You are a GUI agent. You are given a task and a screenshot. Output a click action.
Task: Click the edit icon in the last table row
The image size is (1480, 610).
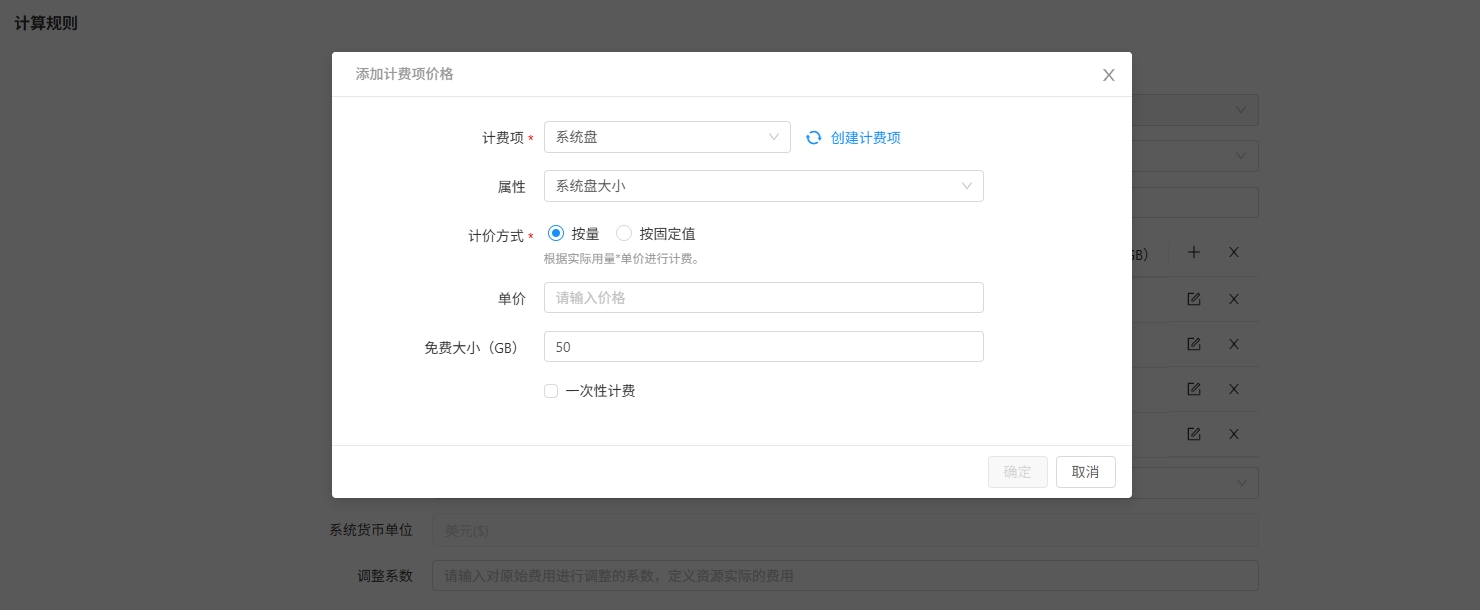tap(1193, 434)
